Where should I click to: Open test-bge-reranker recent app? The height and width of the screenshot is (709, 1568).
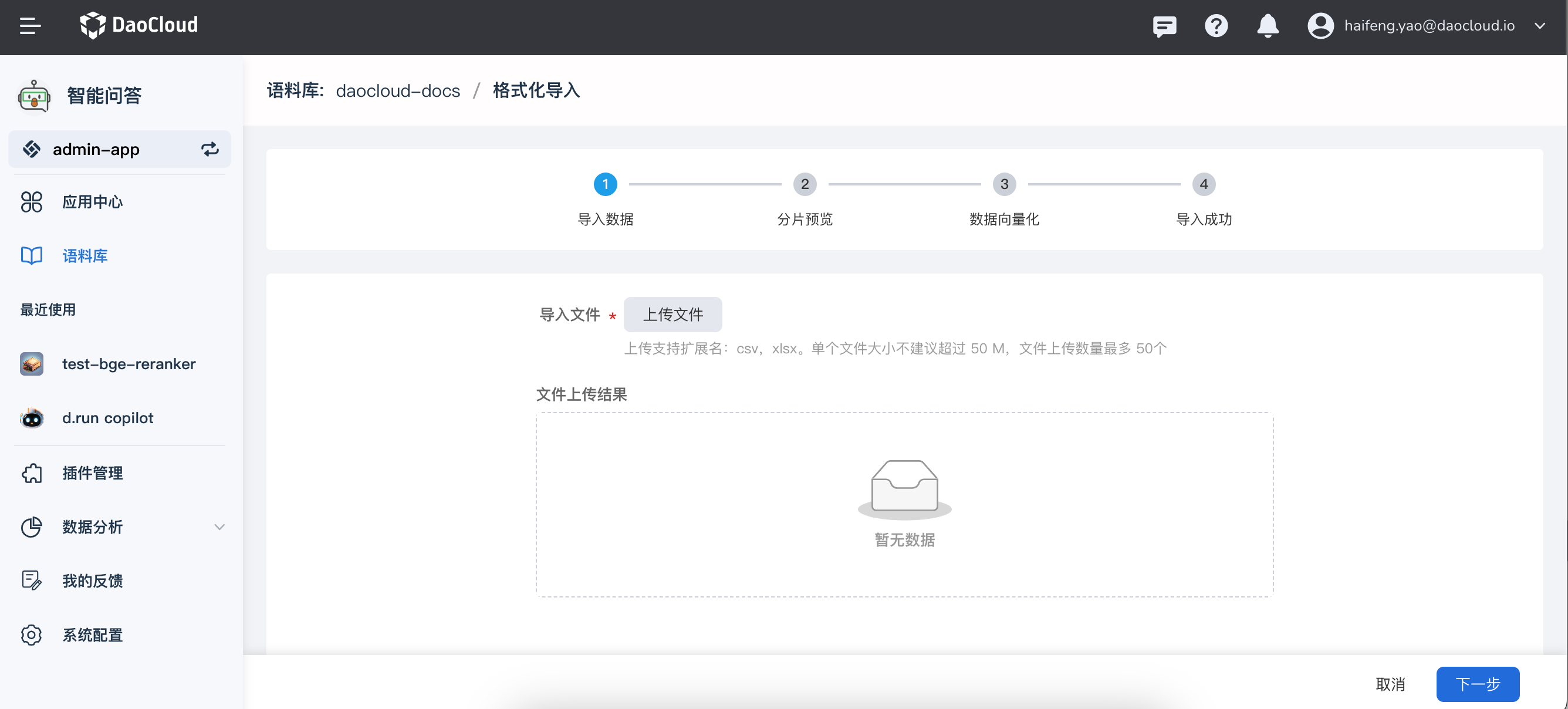click(x=129, y=364)
